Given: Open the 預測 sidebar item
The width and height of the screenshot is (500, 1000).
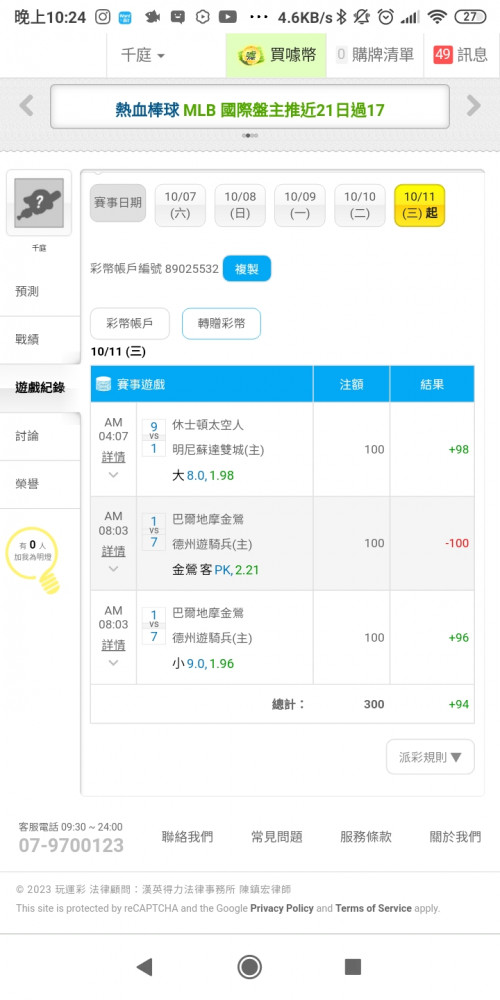Looking at the screenshot, I should tap(40, 291).
